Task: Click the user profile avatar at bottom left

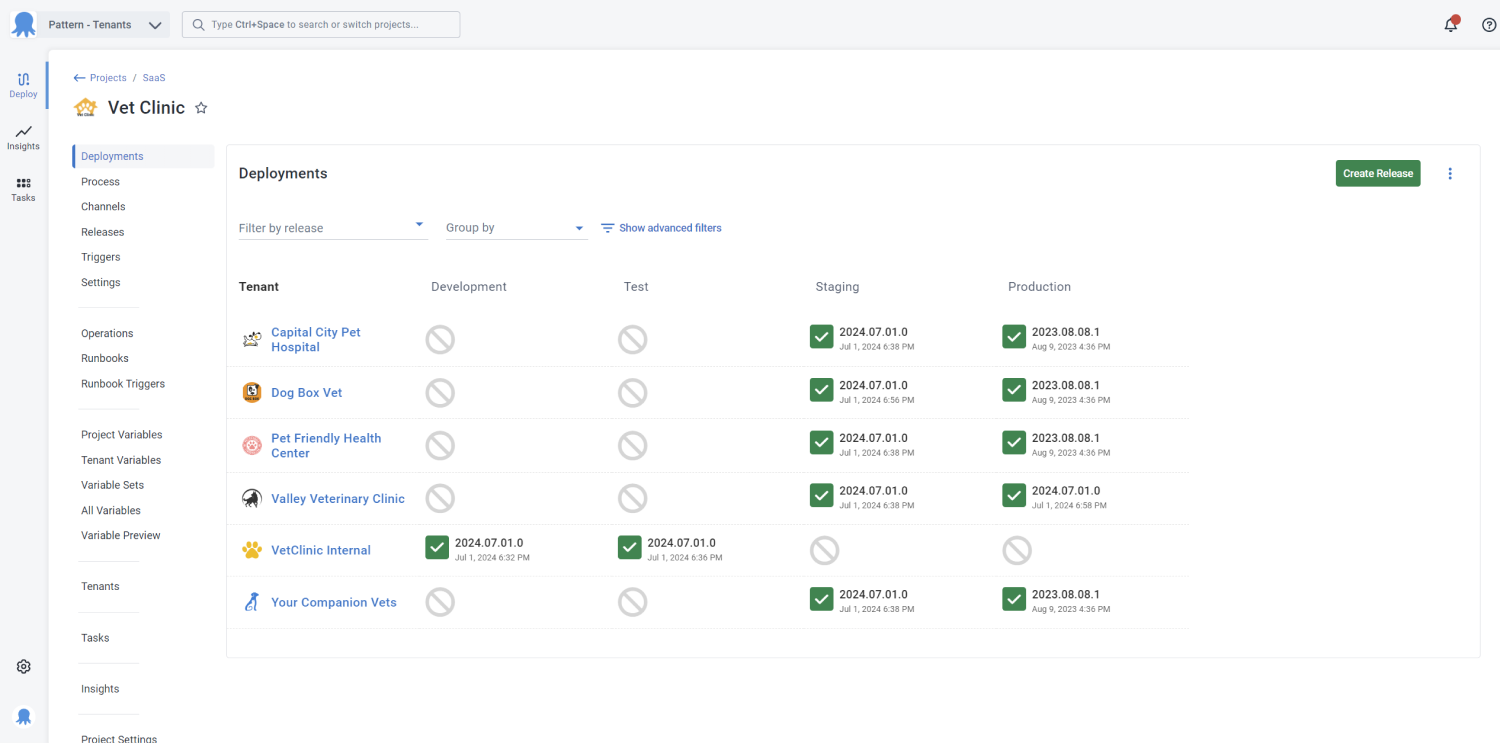Action: point(24,716)
